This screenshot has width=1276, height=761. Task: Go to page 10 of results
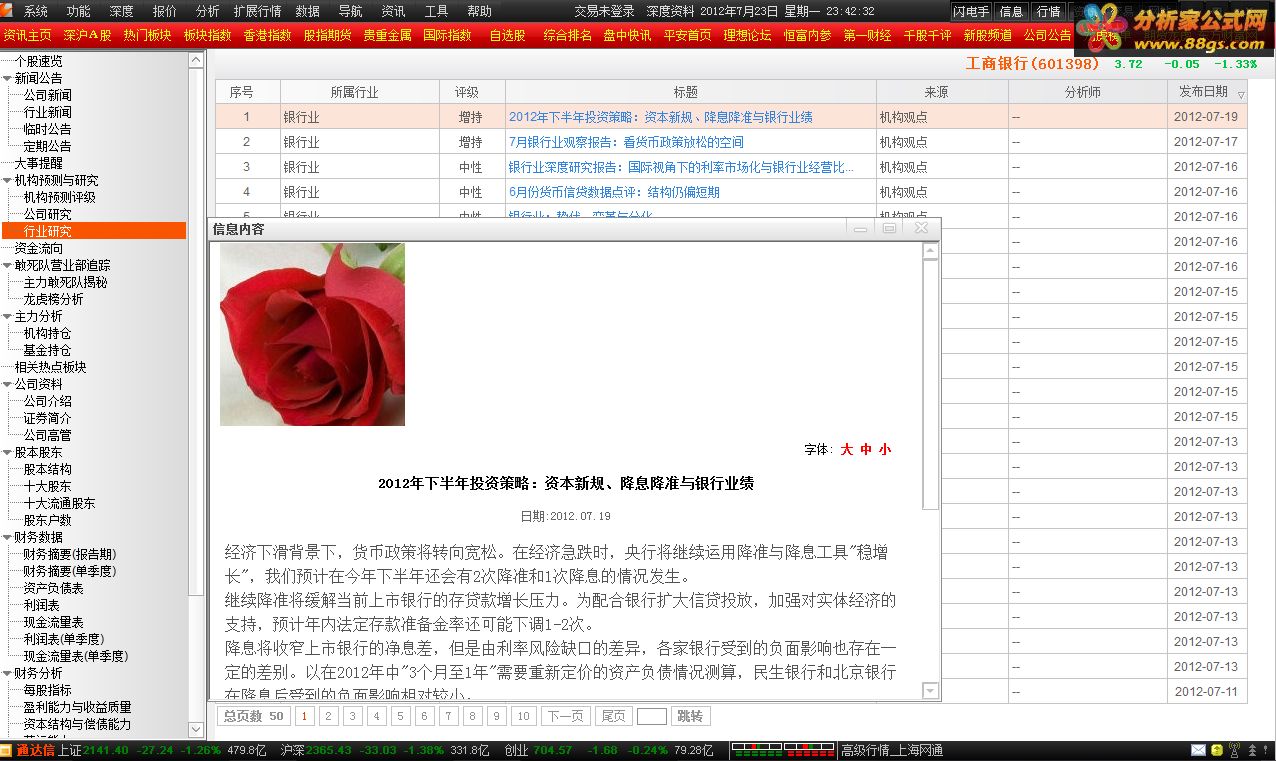tap(523, 716)
